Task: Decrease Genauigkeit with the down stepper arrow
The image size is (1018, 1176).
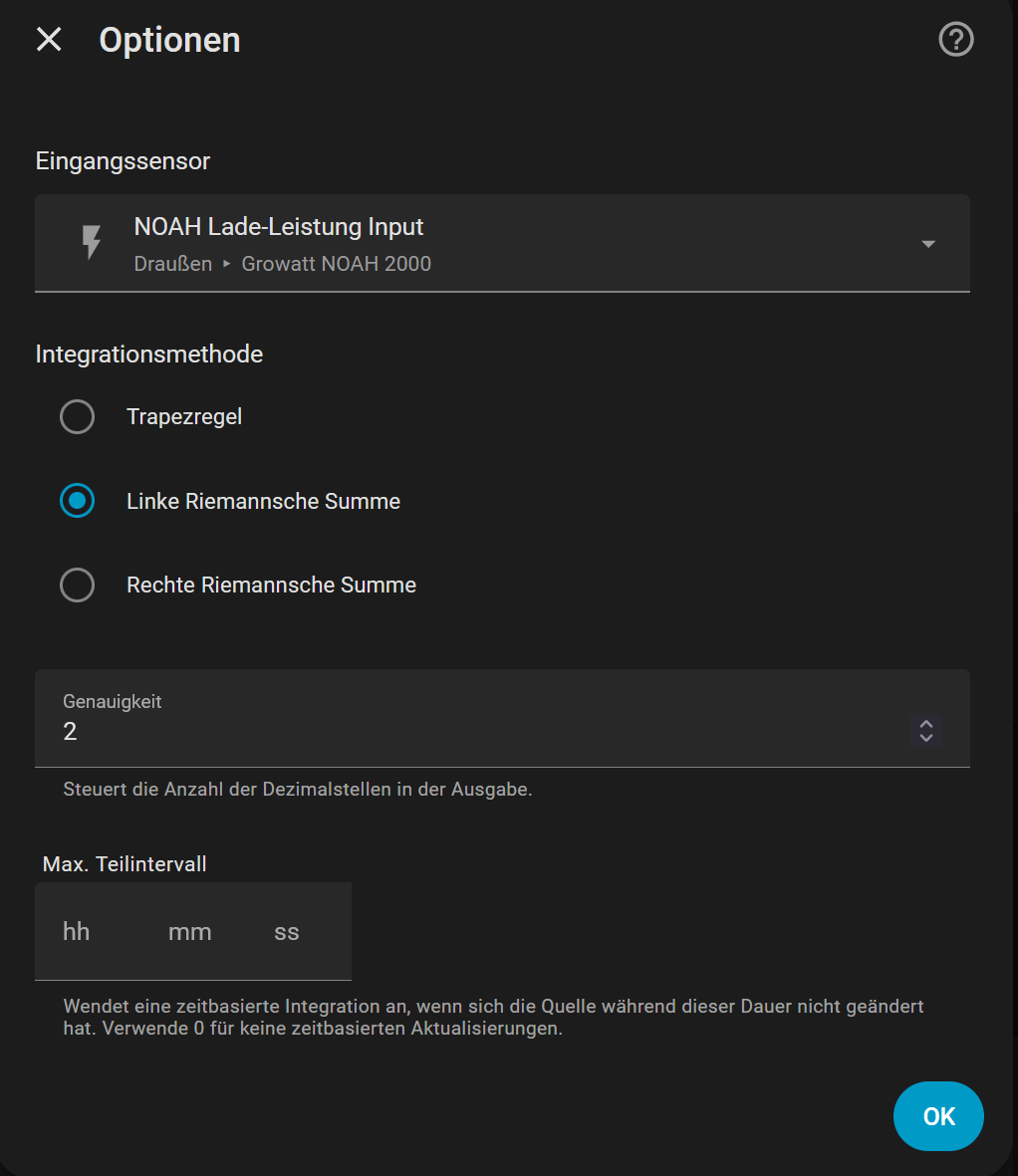Action: pyautogui.click(x=925, y=738)
